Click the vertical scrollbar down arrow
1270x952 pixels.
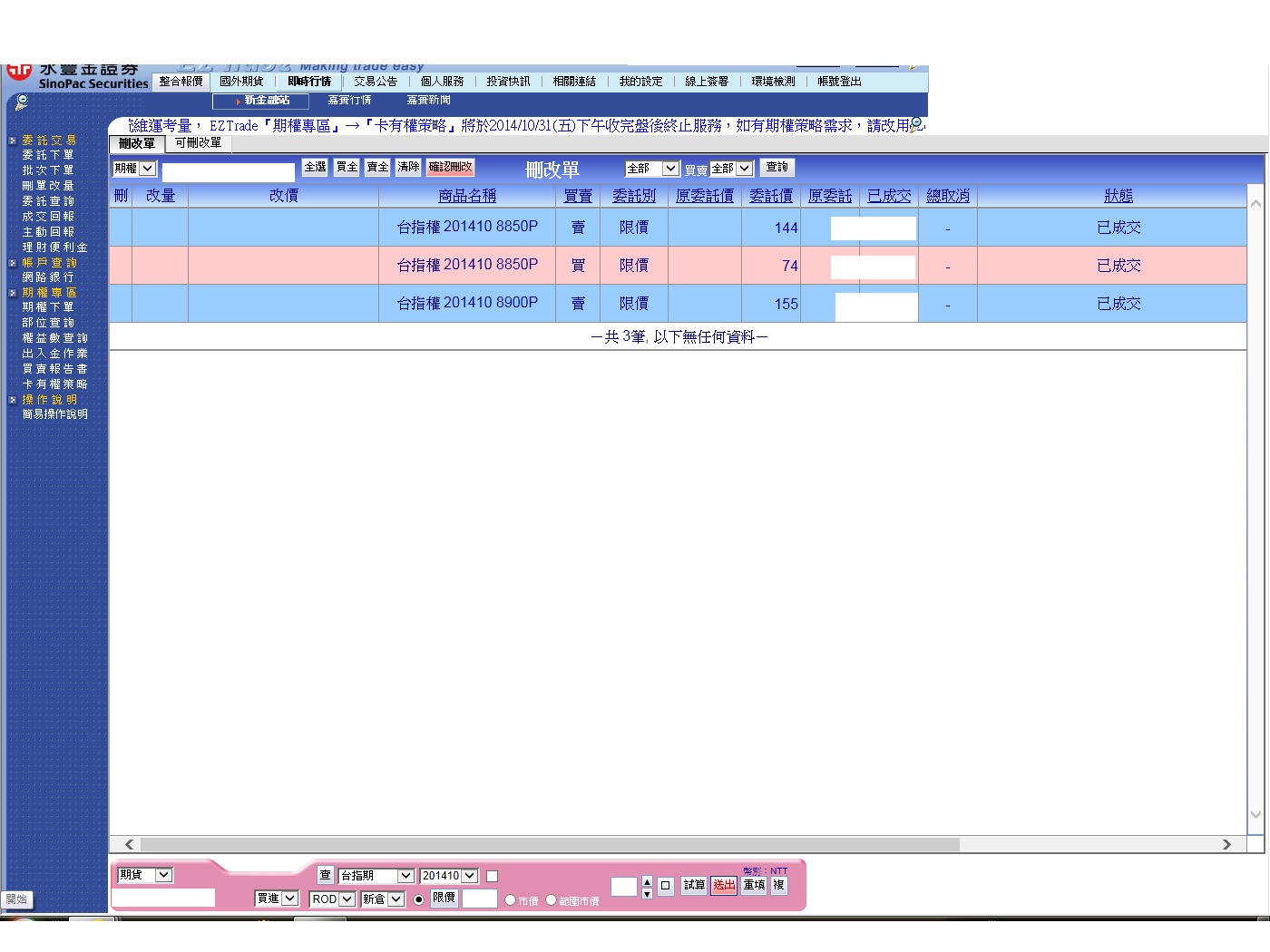click(1255, 814)
